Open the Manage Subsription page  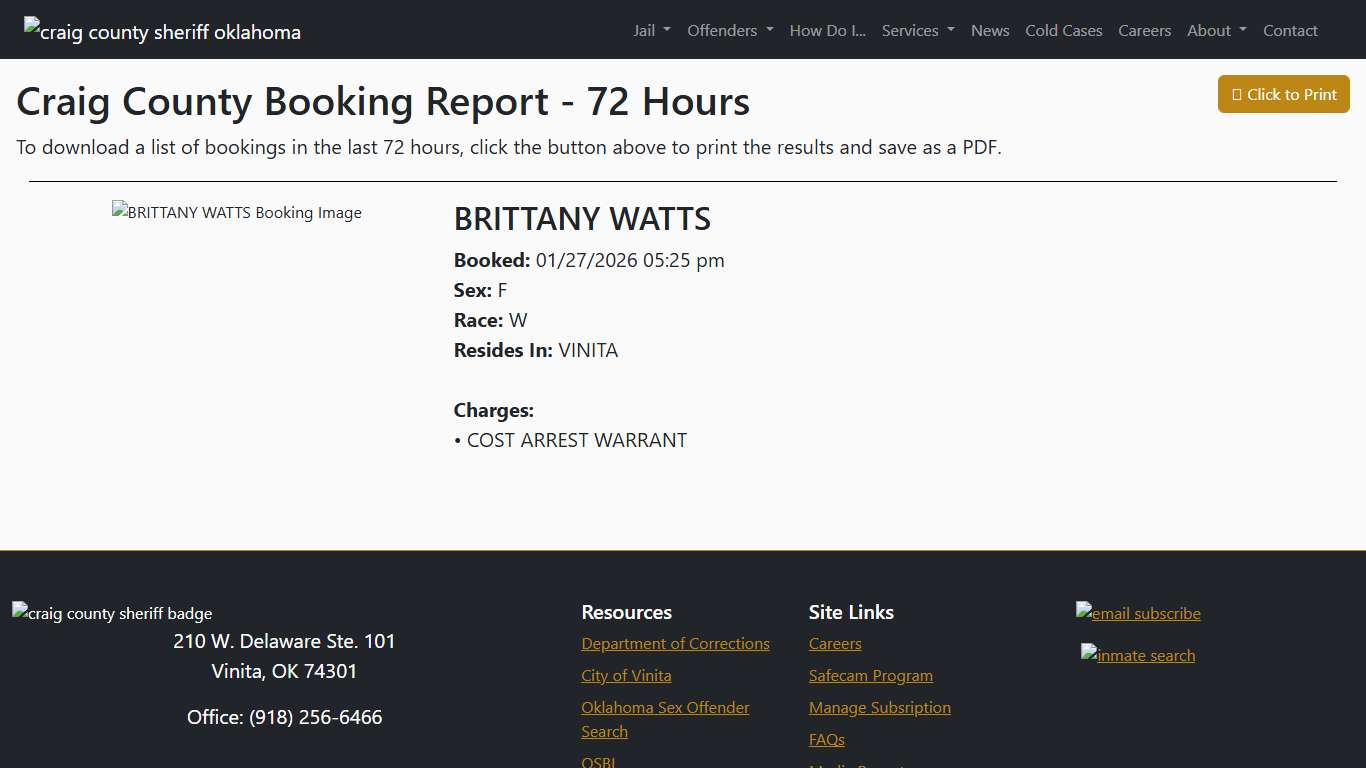[880, 707]
